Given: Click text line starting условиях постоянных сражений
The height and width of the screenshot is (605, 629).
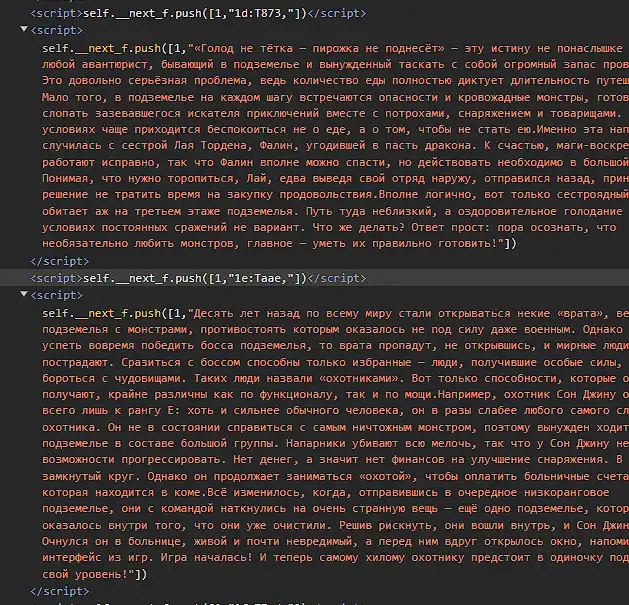Looking at the screenshot, I should click(329, 227).
